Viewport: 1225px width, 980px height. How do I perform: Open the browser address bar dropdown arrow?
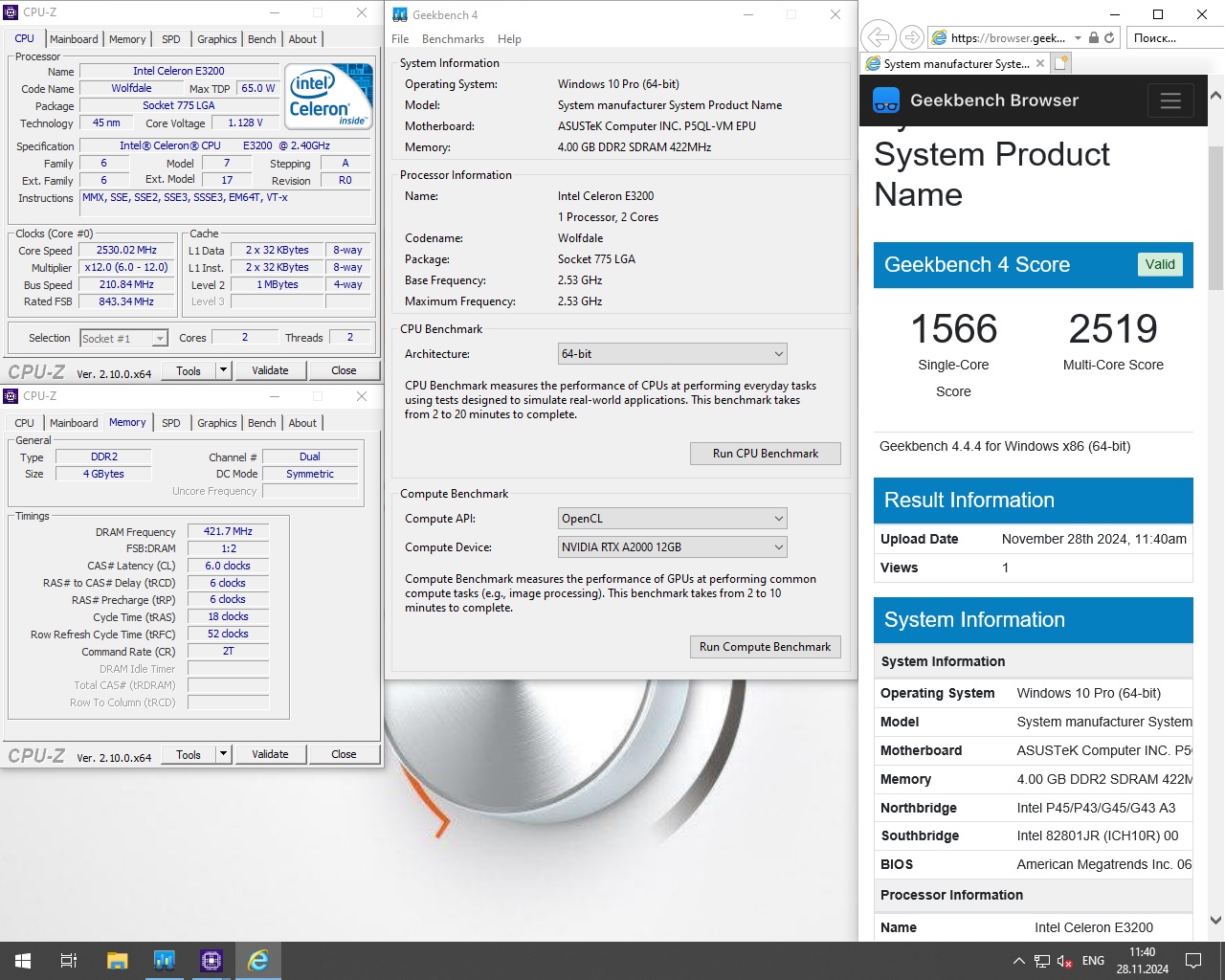click(1079, 38)
